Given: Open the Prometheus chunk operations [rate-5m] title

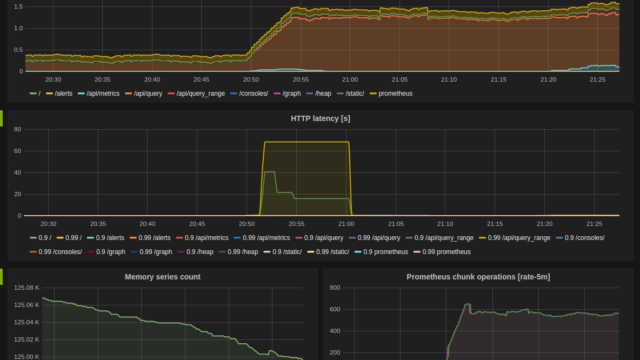Looking at the screenshot, I should (x=478, y=277).
